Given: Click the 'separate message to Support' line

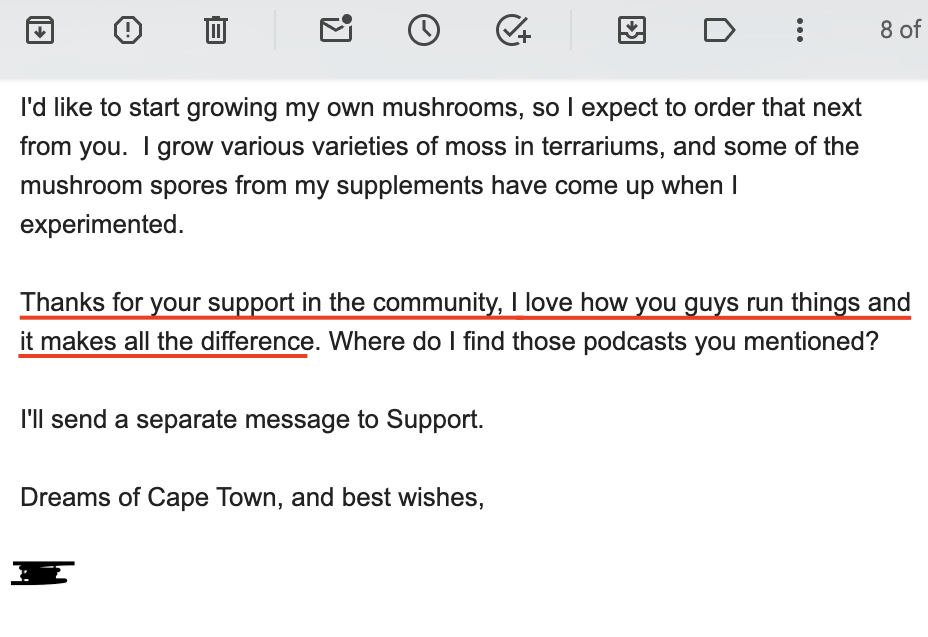Looking at the screenshot, I should click(x=252, y=419).
